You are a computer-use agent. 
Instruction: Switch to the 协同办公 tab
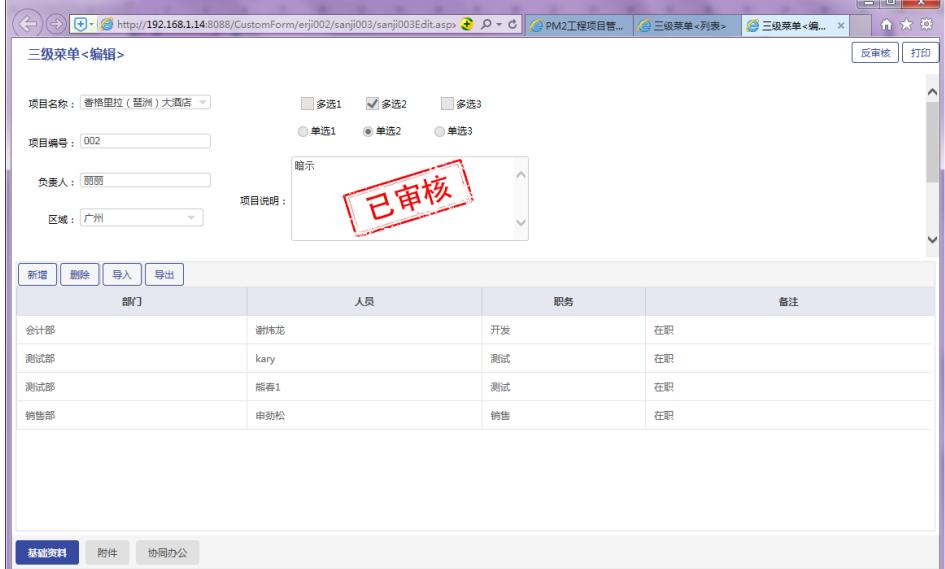[160, 554]
